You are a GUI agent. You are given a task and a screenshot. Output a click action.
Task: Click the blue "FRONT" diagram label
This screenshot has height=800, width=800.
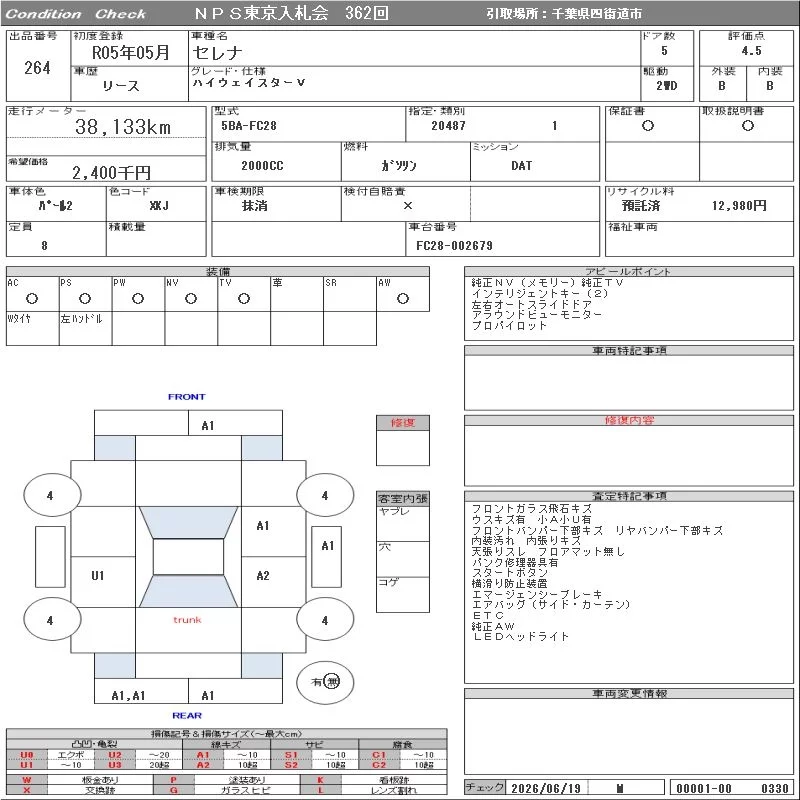pyautogui.click(x=186, y=397)
